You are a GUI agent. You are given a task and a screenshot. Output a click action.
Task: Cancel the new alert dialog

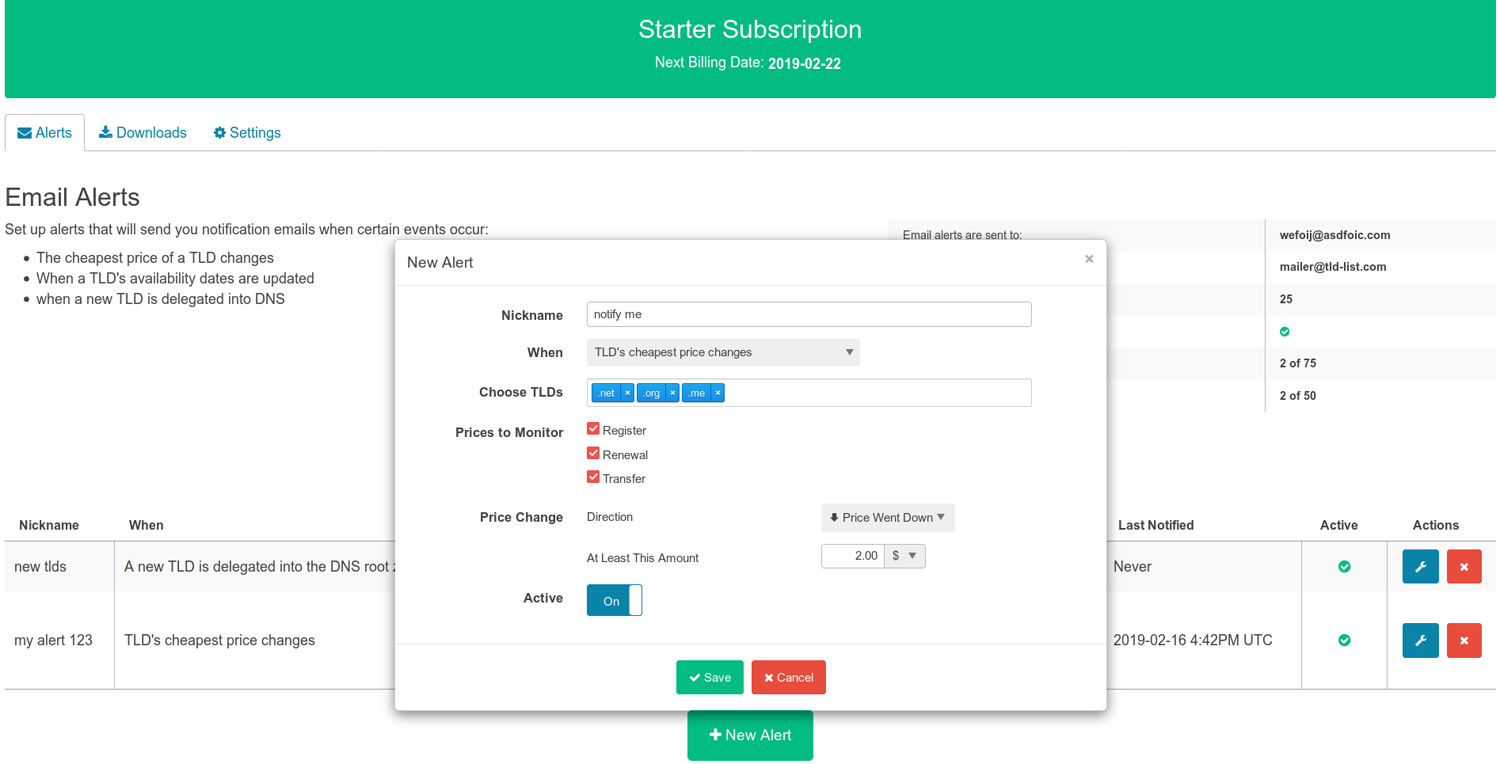point(788,678)
